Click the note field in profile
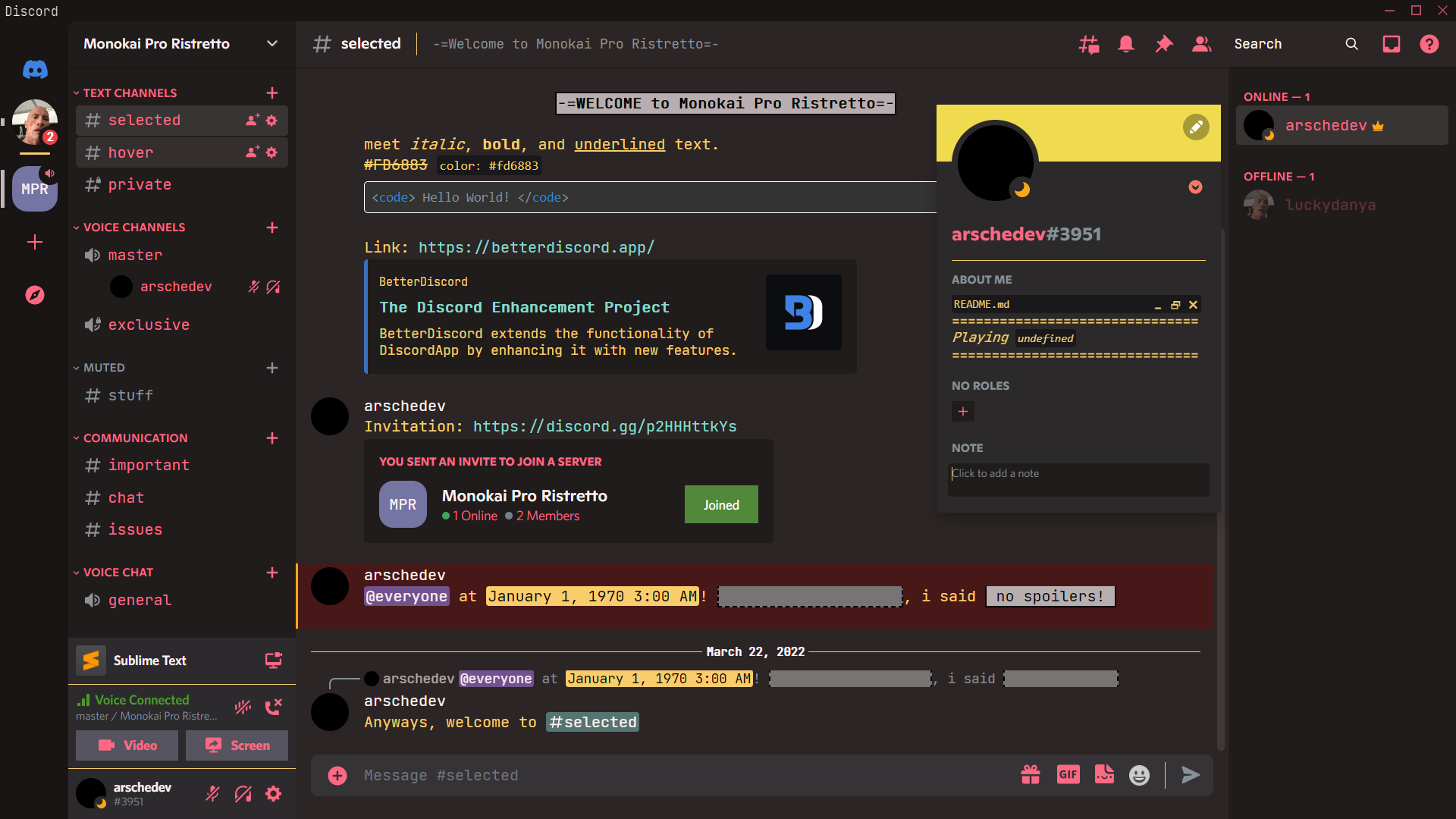Image resolution: width=1456 pixels, height=819 pixels. click(x=1077, y=479)
